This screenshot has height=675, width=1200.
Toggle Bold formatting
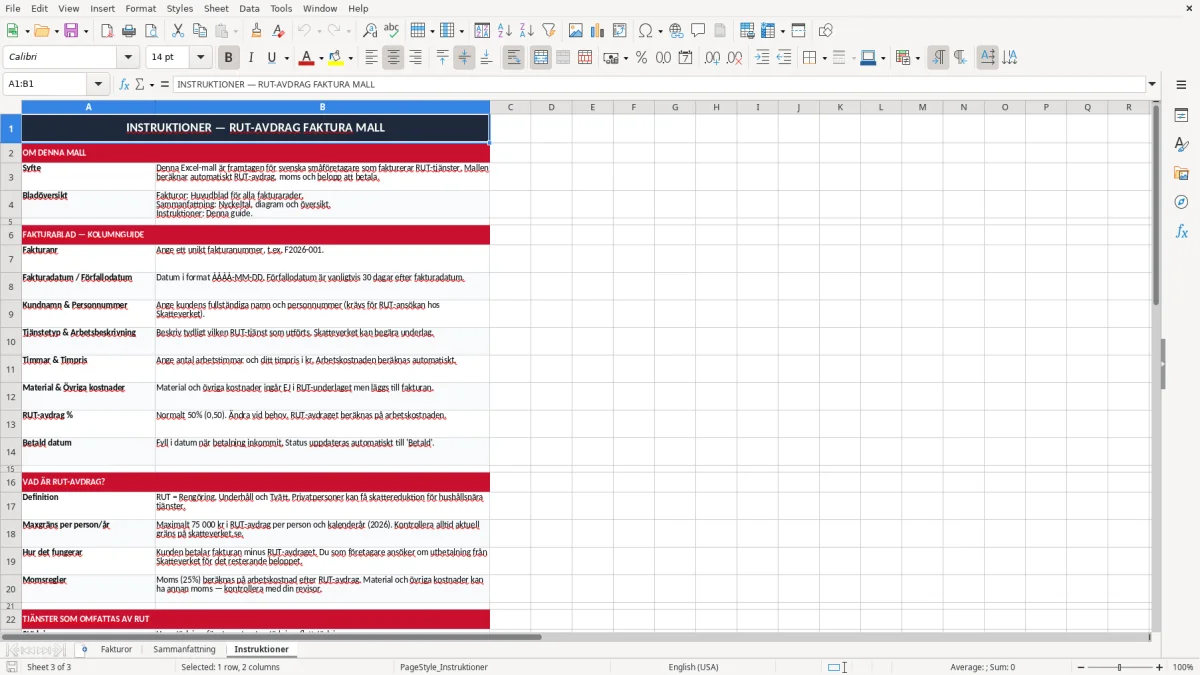228,58
